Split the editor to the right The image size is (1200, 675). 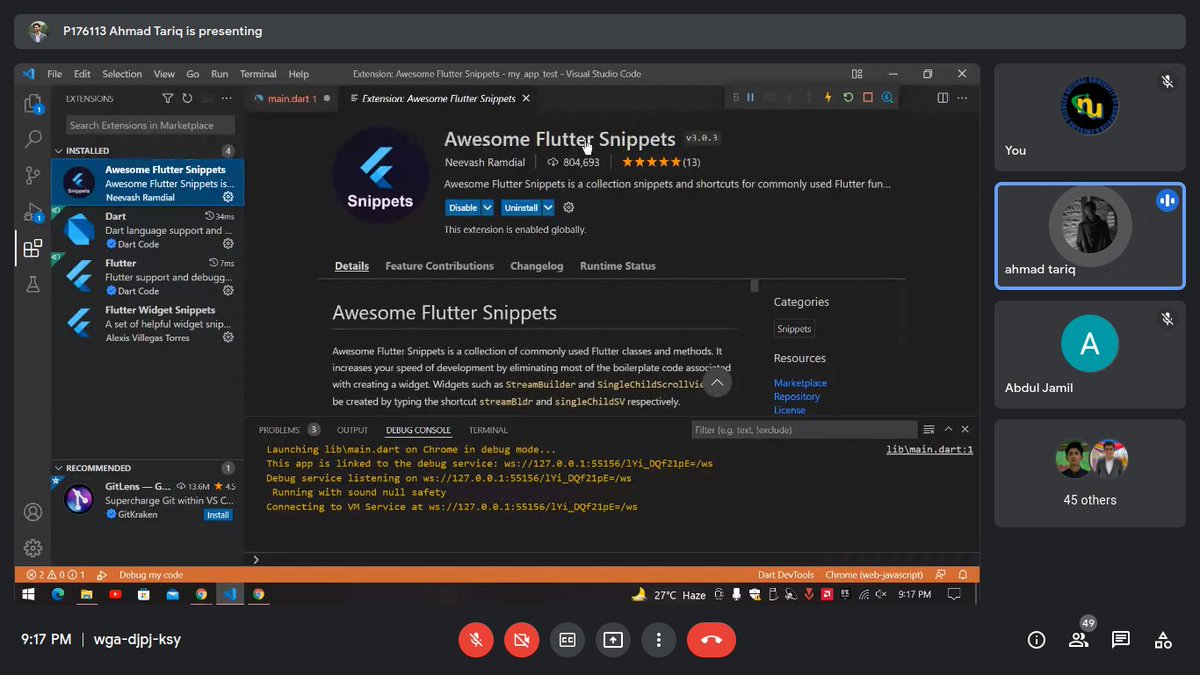(x=942, y=98)
